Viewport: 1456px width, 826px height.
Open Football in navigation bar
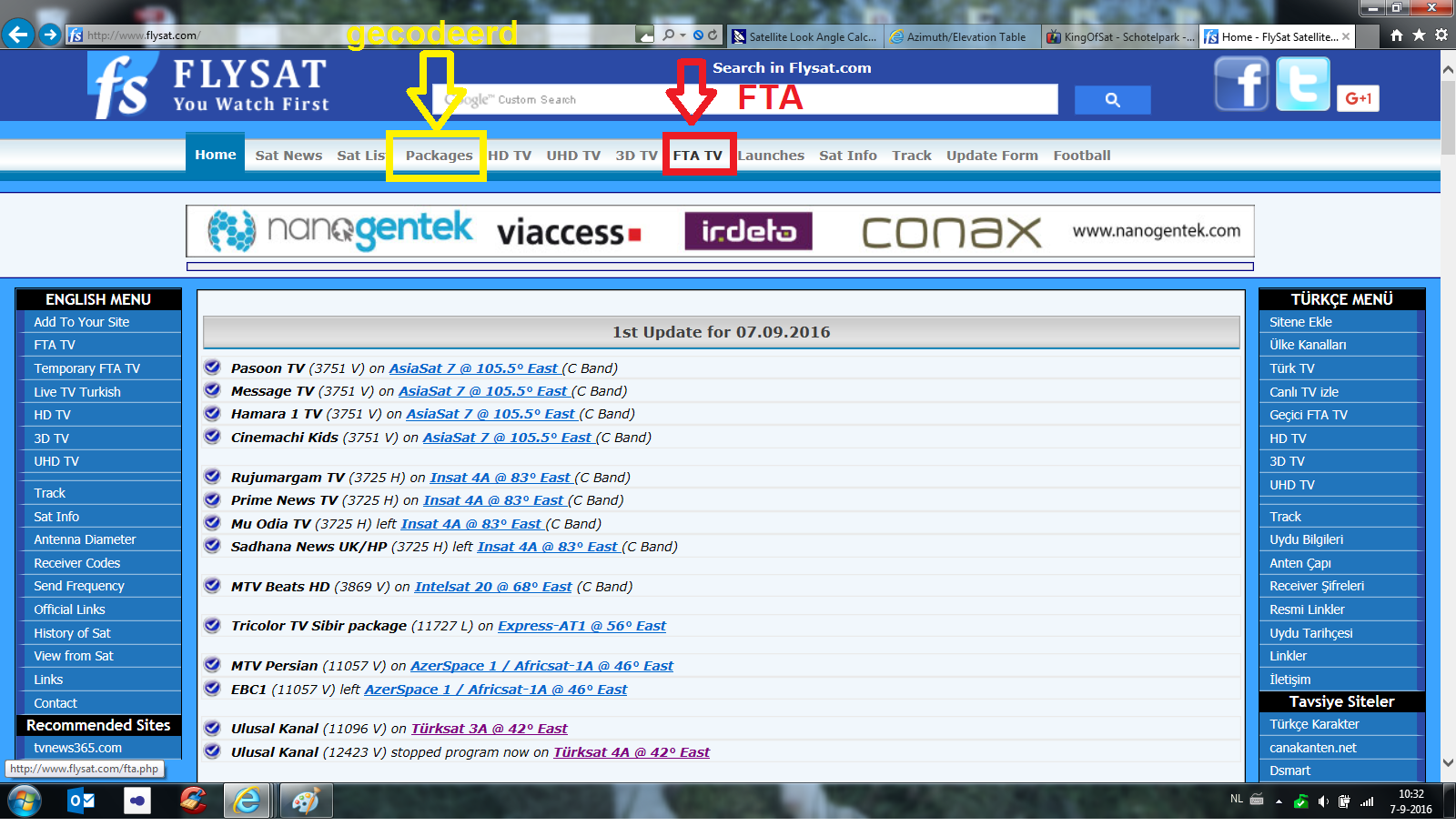click(1082, 156)
